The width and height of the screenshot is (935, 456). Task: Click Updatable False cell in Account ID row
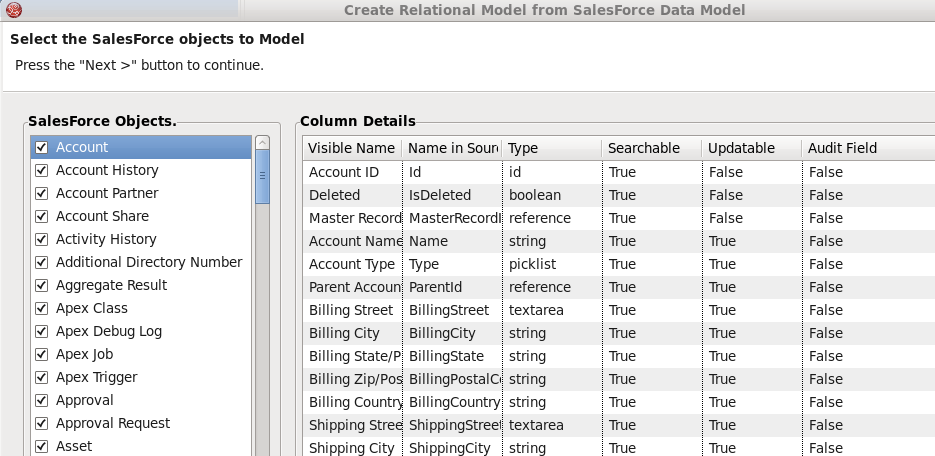pos(753,172)
